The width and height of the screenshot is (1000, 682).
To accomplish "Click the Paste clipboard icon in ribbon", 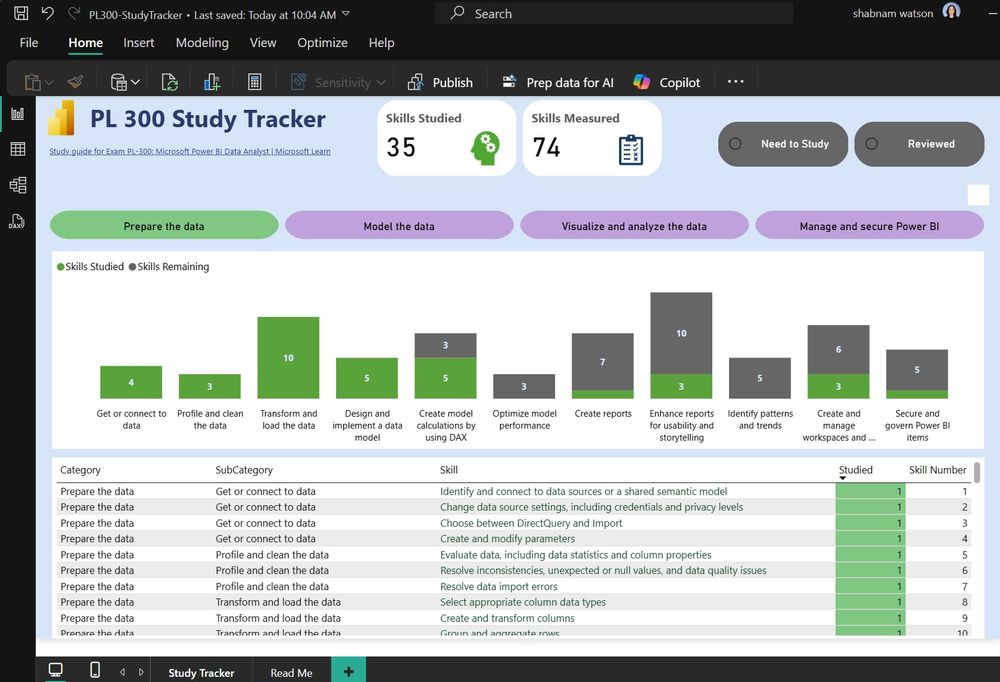I will (32, 82).
